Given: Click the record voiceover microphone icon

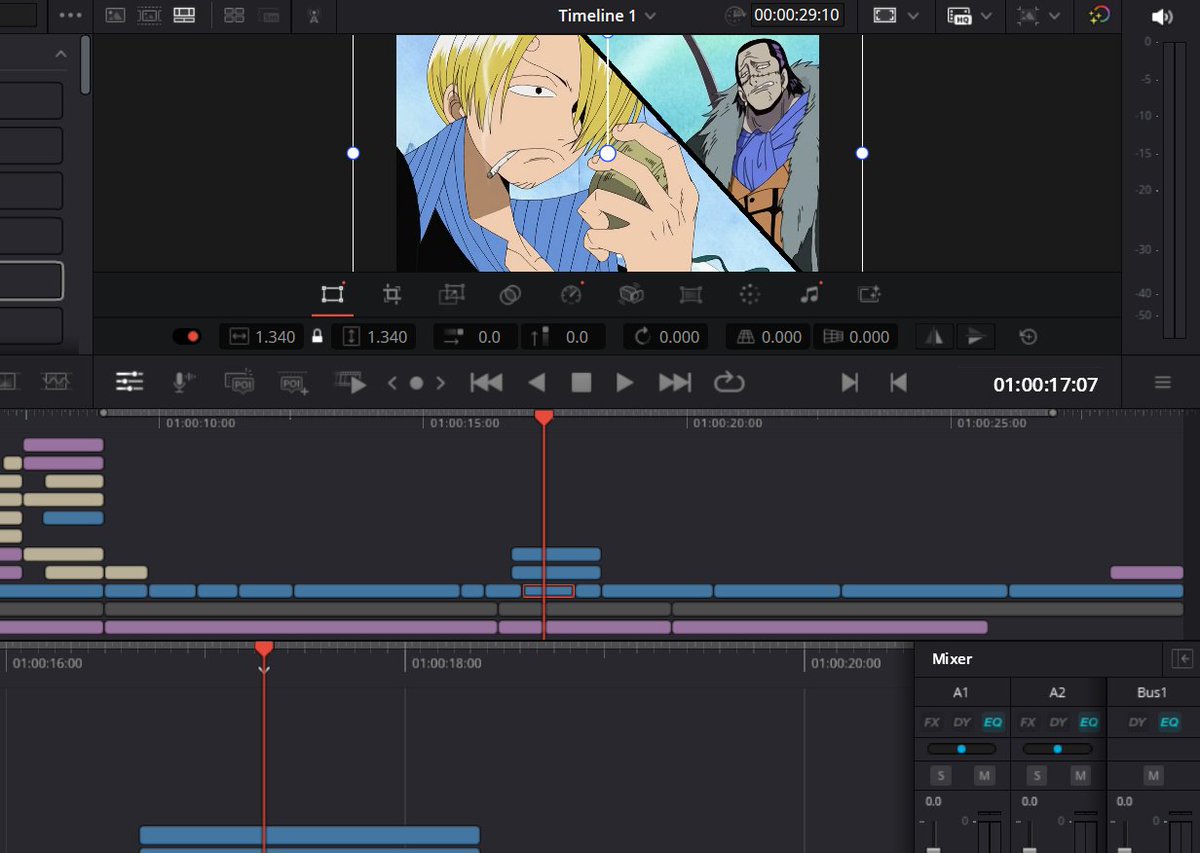Looking at the screenshot, I should click(185, 382).
